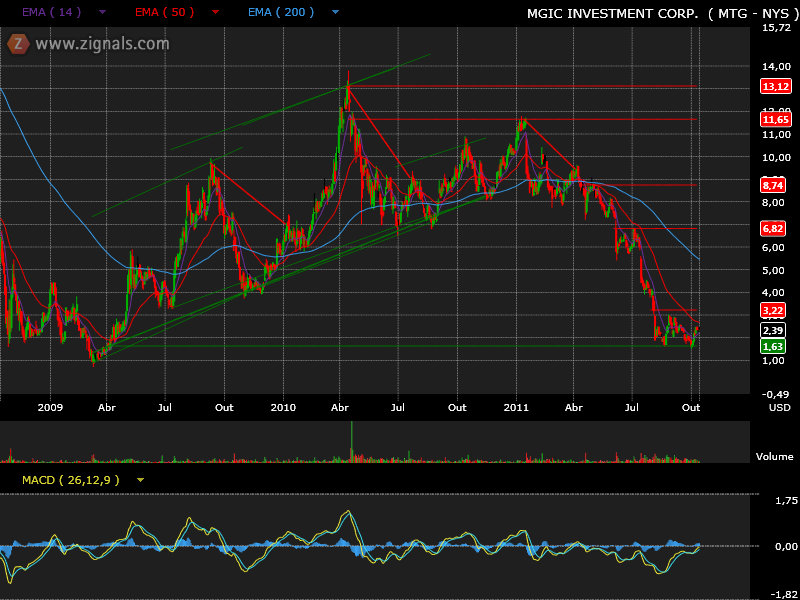This screenshot has height=600, width=800.
Task: Click the 1,75 value on the MACD axis
Action: point(786,501)
